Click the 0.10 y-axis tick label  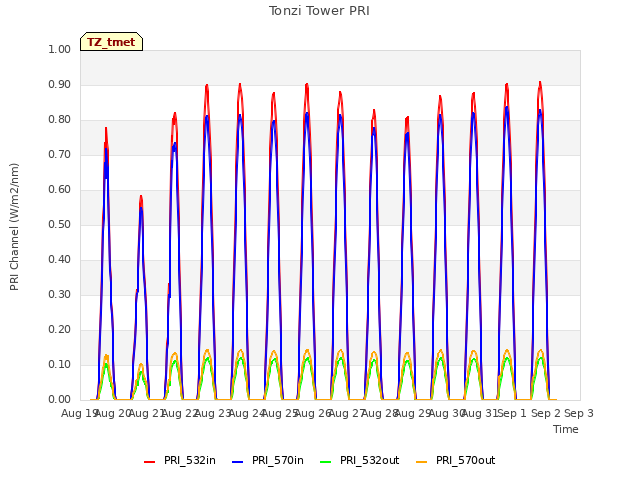point(60,364)
